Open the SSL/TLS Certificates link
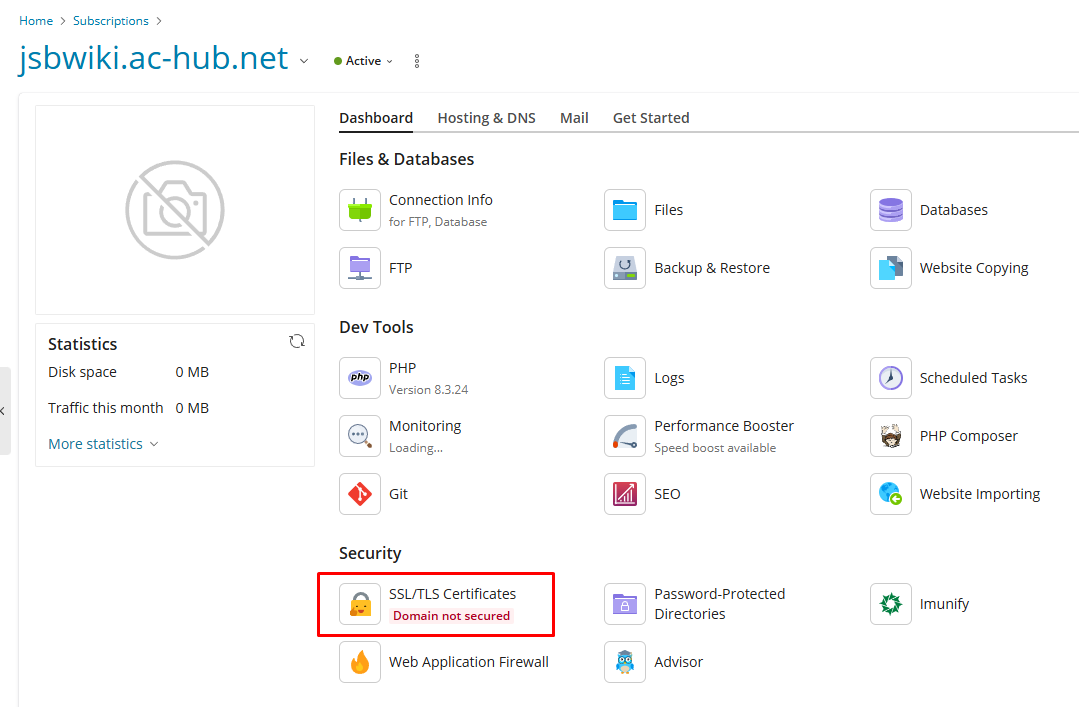The height and width of the screenshot is (707, 1079). pyautogui.click(x=452, y=594)
